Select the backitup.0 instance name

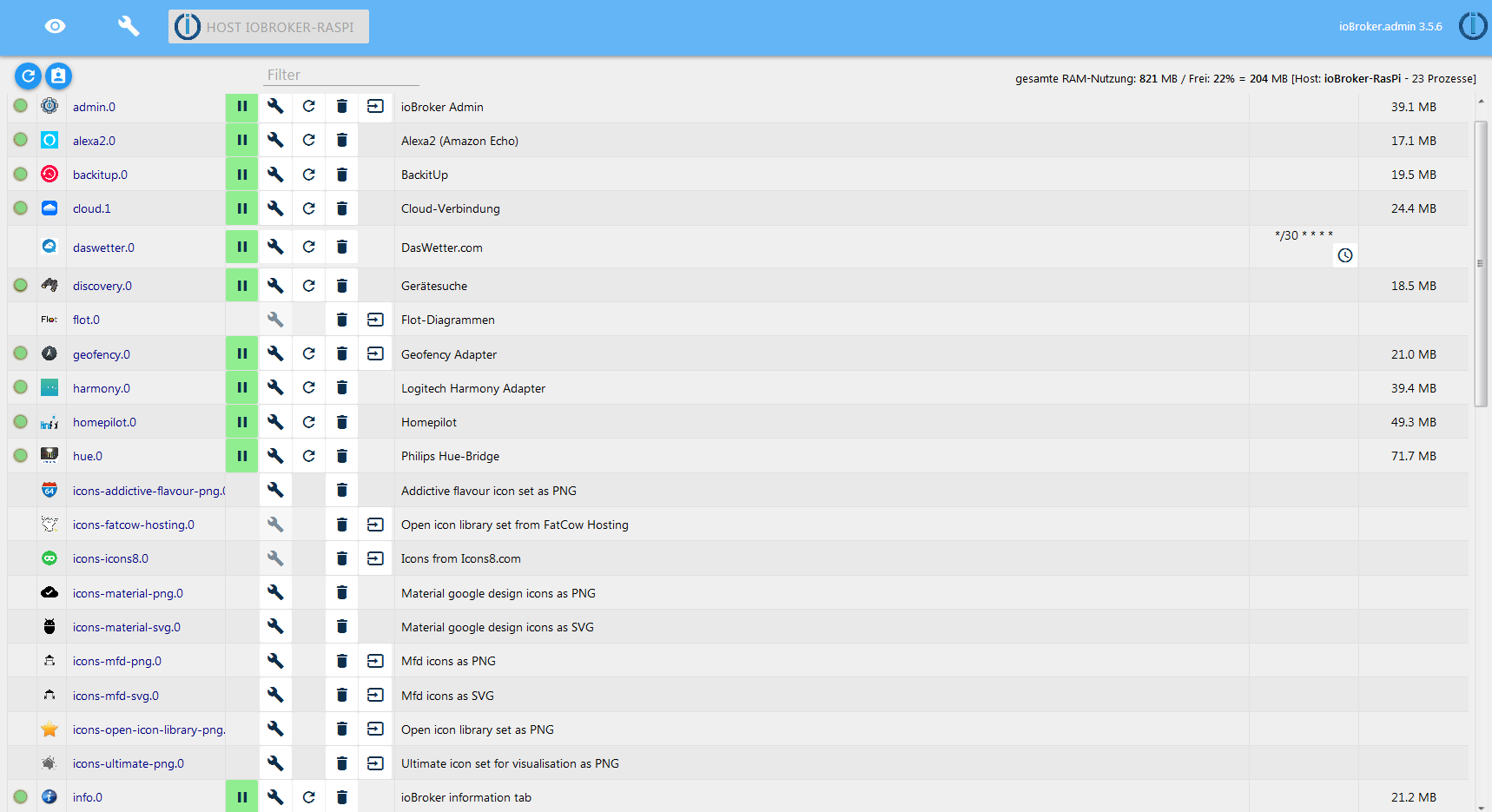coord(100,175)
